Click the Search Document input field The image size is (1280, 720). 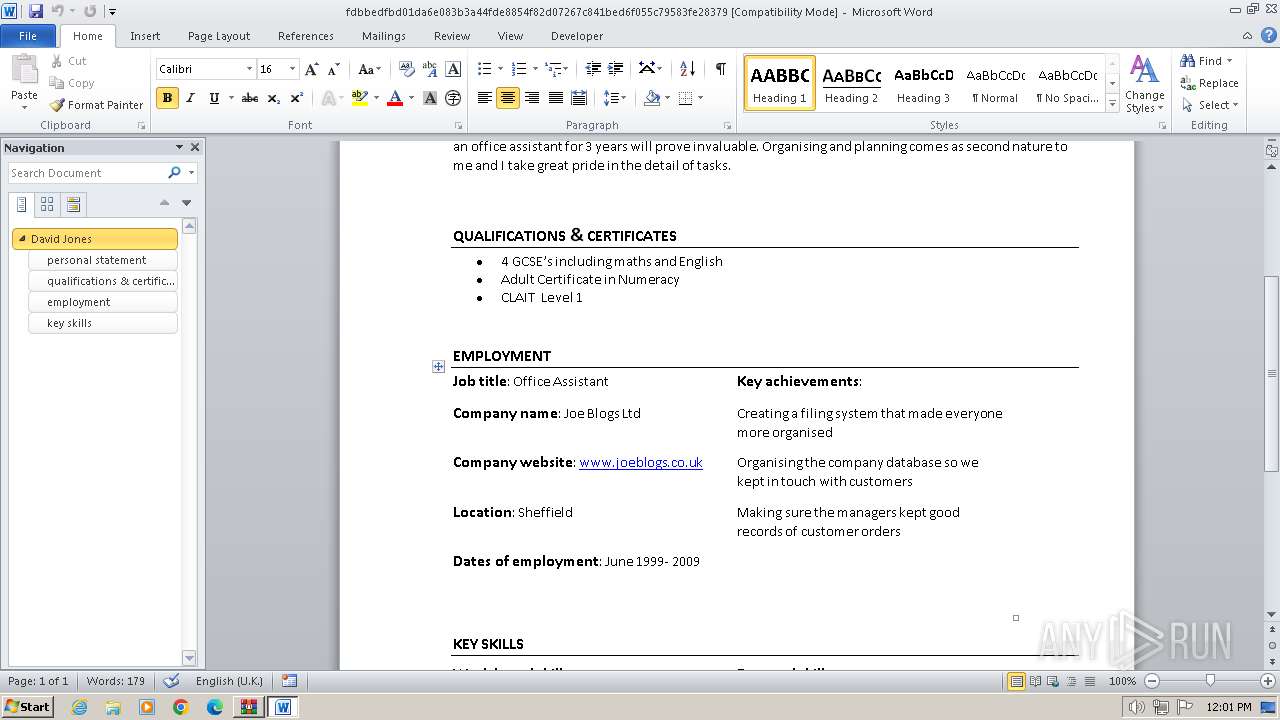(x=87, y=173)
